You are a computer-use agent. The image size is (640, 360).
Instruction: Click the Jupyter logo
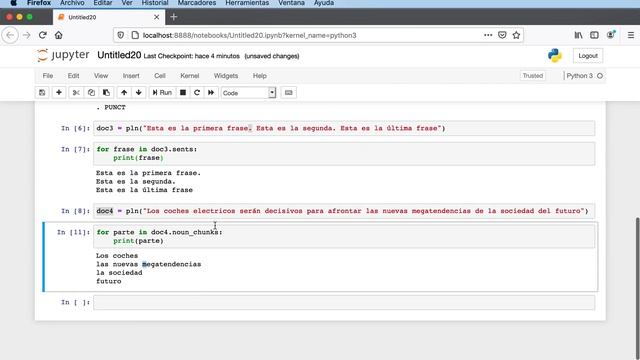tap(63, 55)
